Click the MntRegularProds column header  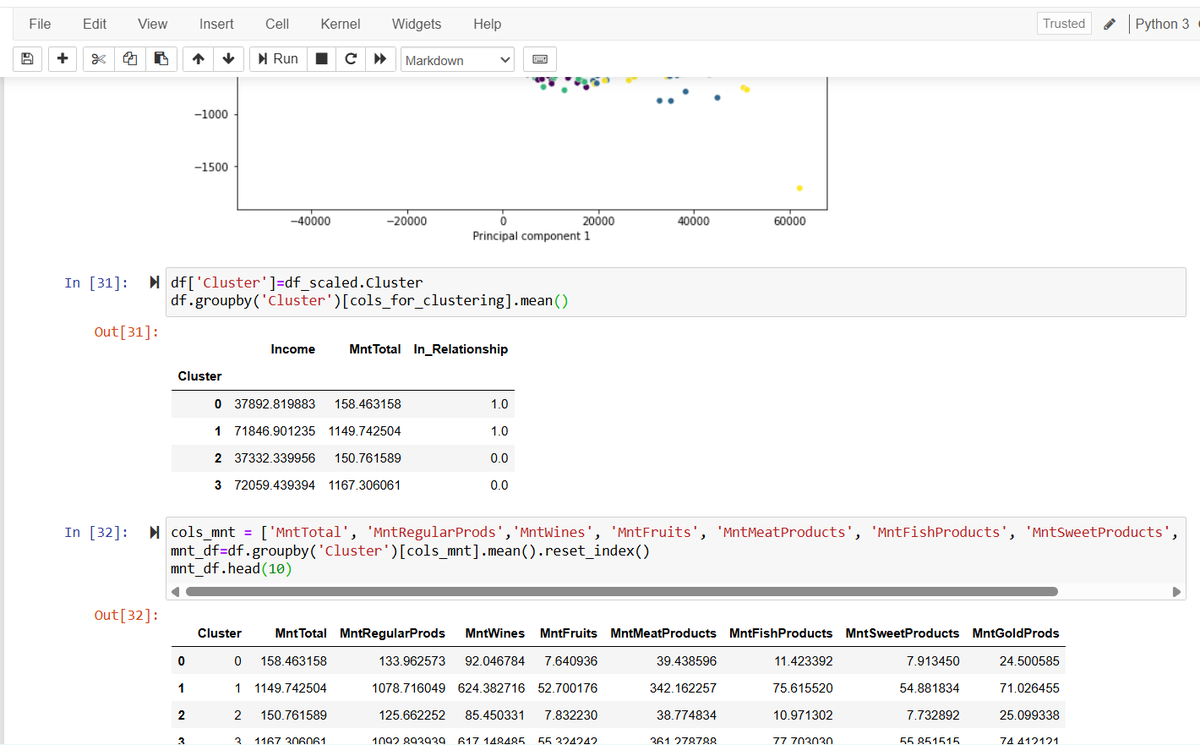click(393, 633)
